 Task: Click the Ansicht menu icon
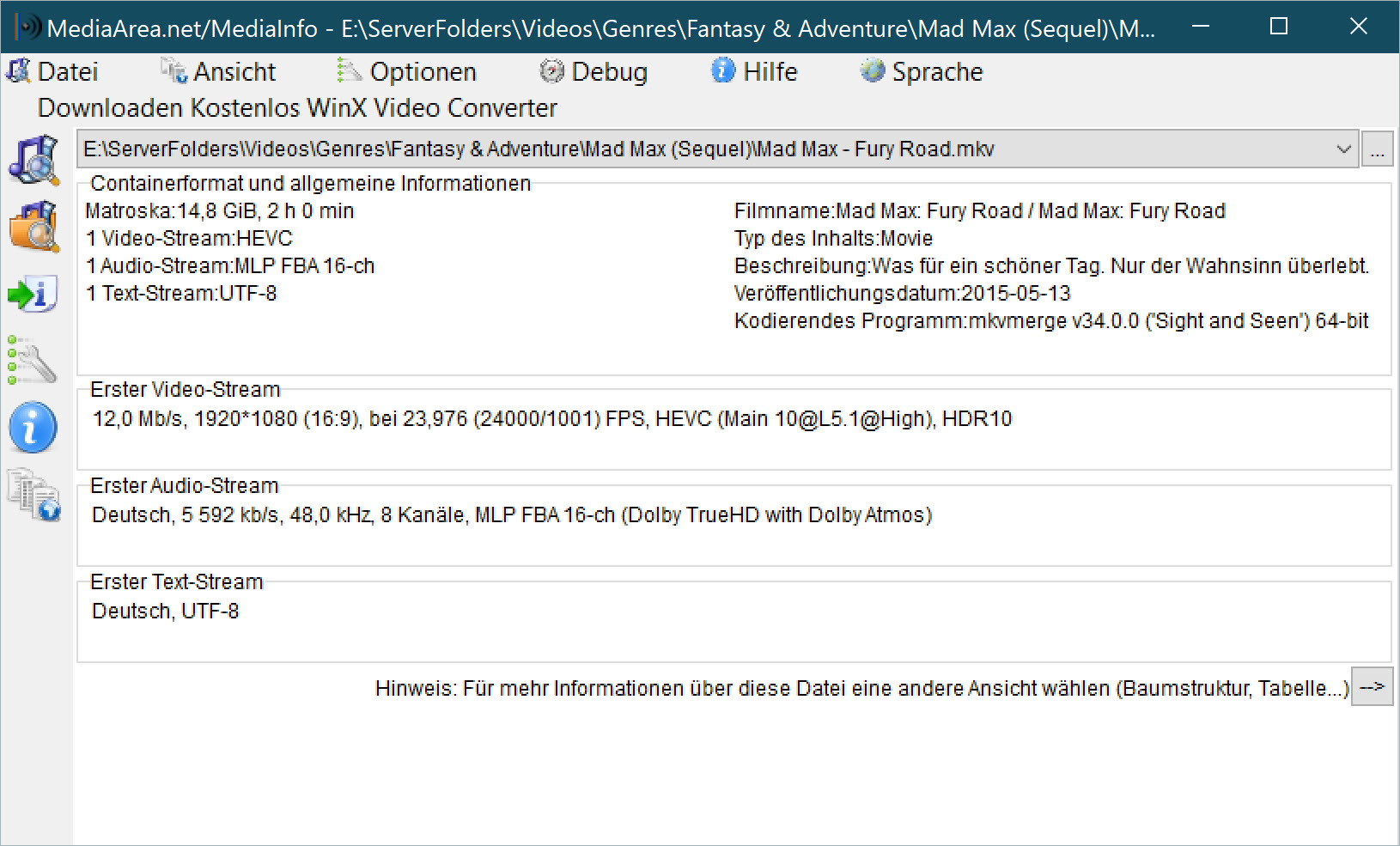click(174, 70)
